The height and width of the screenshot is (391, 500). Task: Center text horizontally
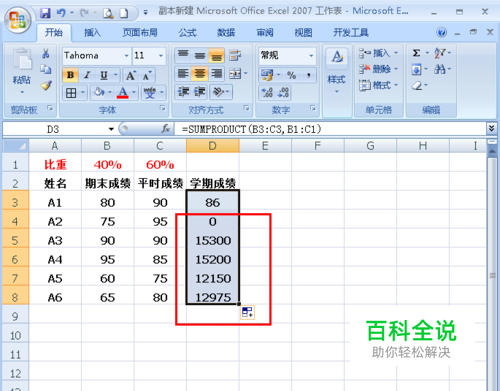coord(200,74)
